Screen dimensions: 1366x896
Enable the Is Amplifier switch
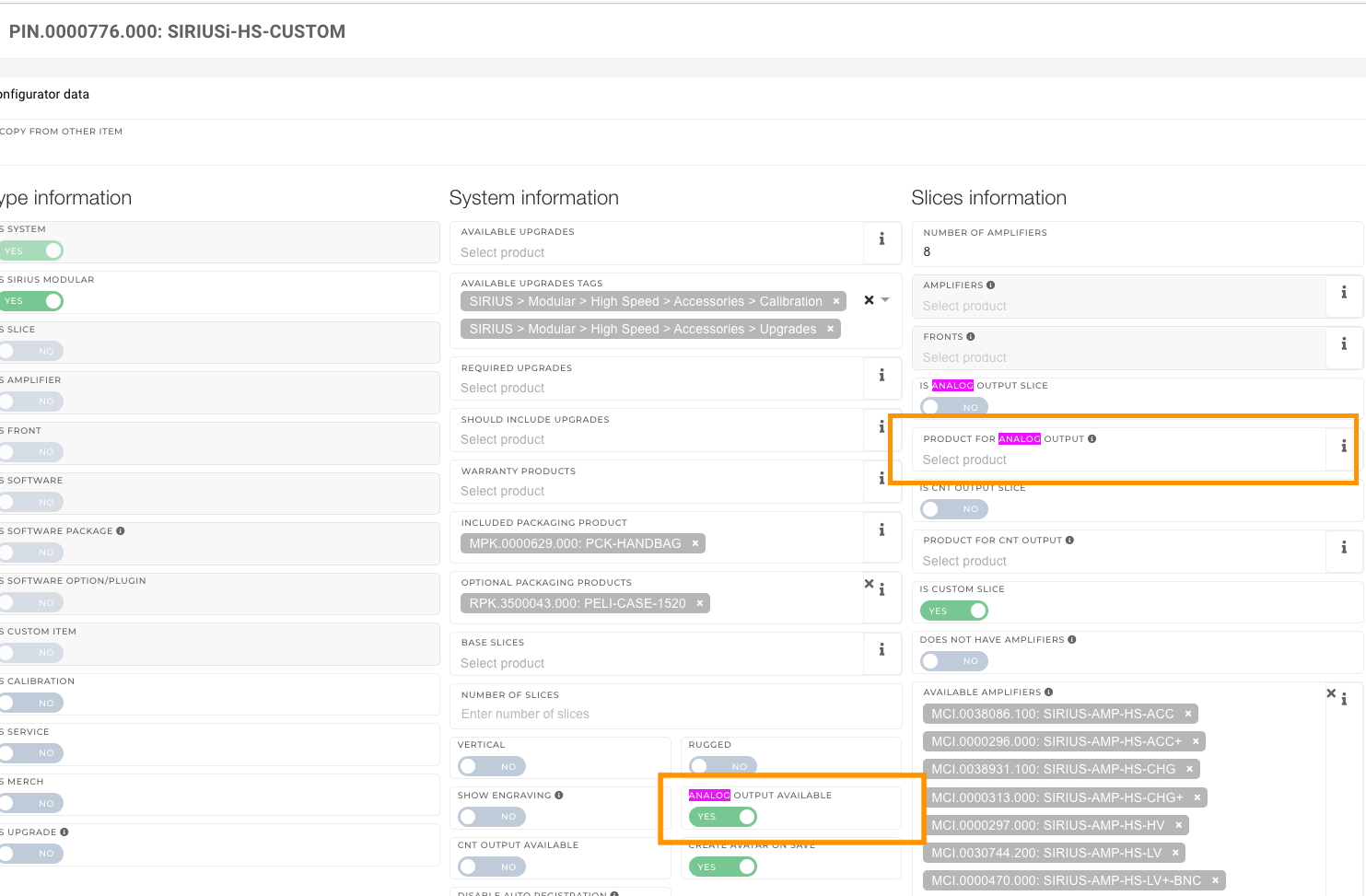click(31, 401)
